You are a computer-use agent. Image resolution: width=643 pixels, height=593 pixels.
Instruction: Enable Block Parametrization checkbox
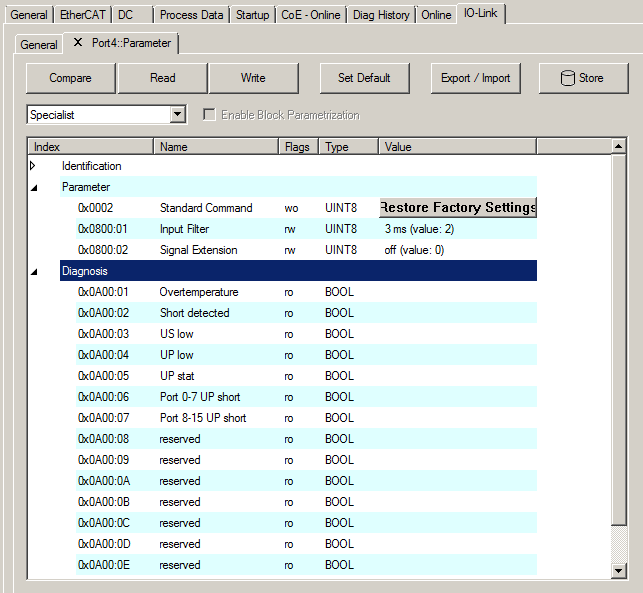coord(209,114)
